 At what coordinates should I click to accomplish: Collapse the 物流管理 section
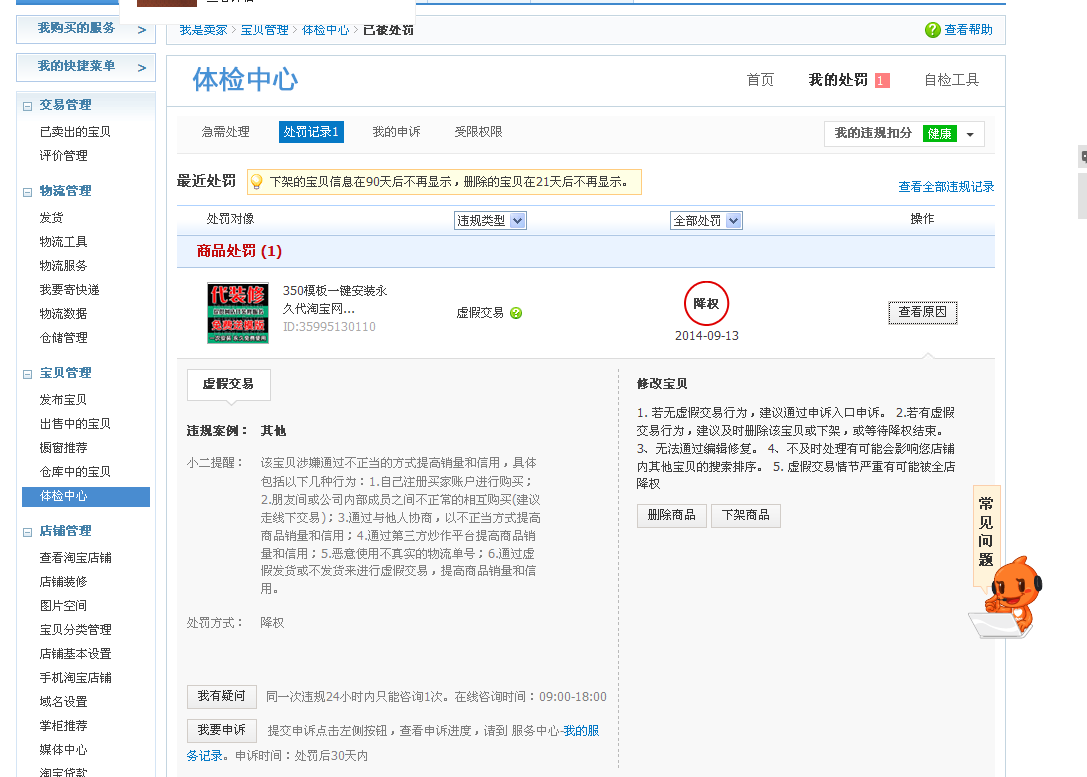[x=28, y=192]
